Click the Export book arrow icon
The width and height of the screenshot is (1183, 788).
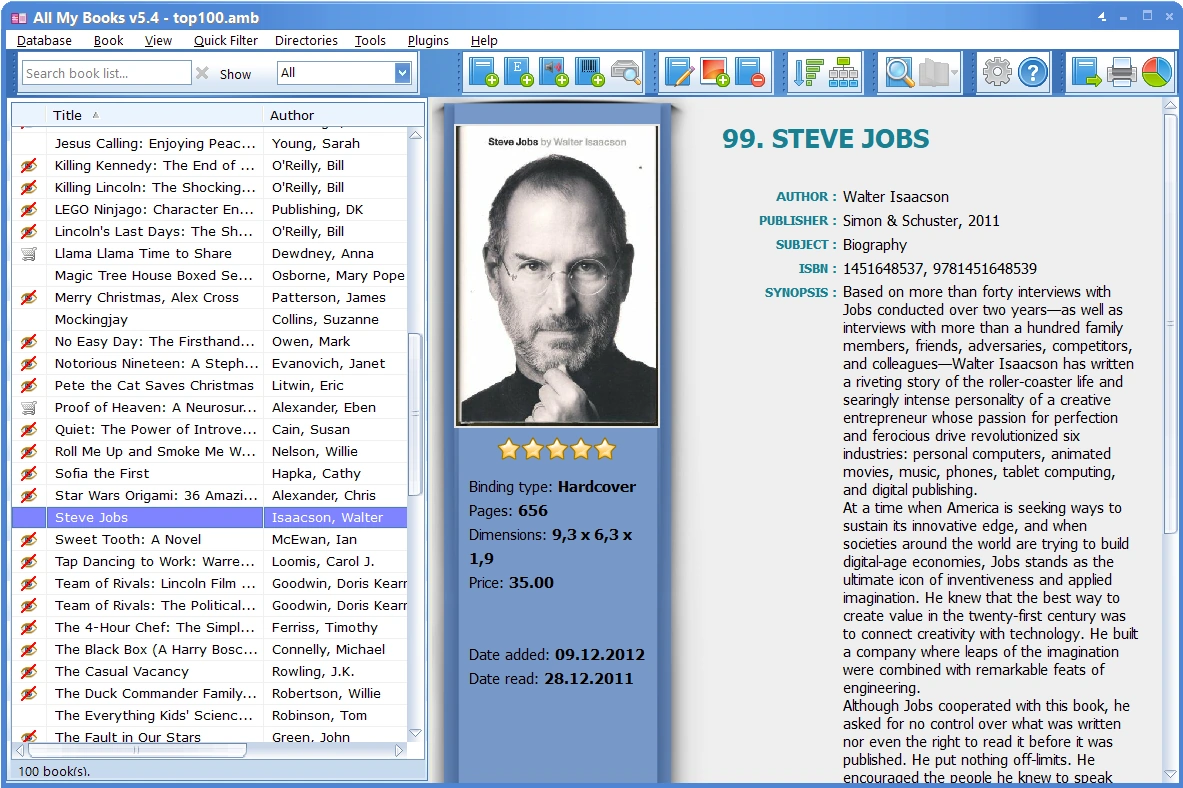tap(1086, 72)
